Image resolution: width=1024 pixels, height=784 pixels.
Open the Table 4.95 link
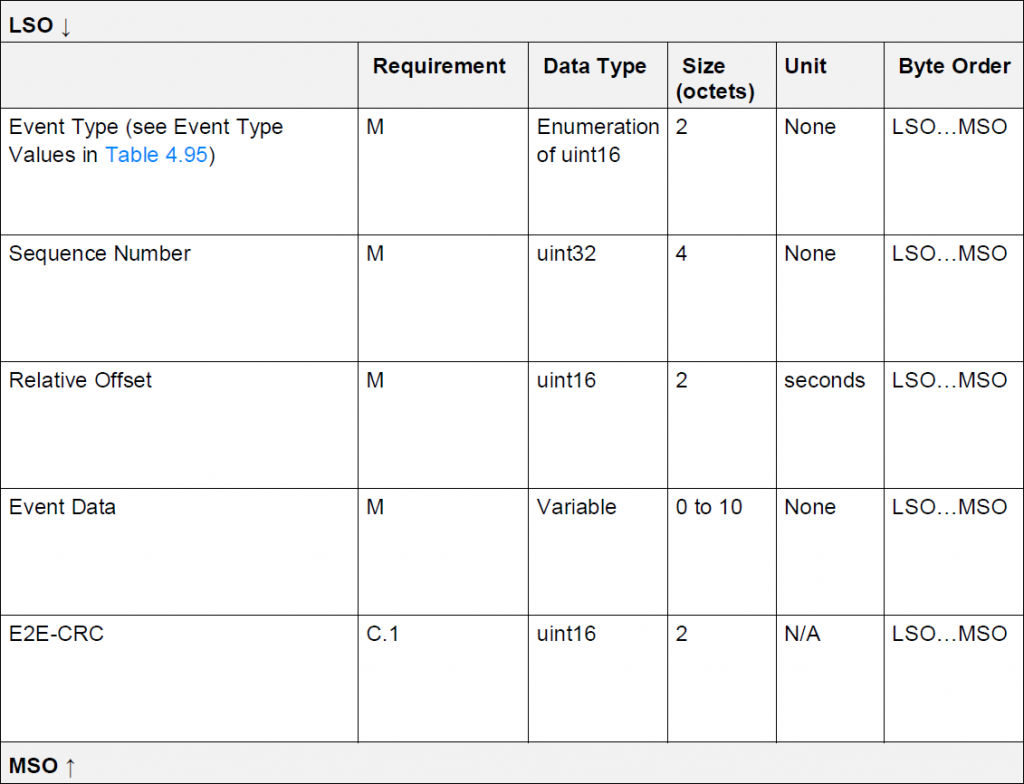156,155
